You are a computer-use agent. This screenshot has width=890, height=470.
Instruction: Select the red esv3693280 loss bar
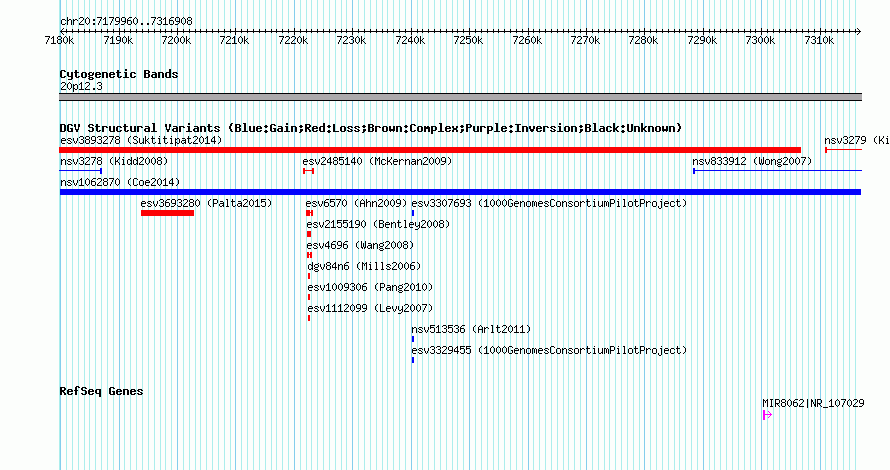167,213
